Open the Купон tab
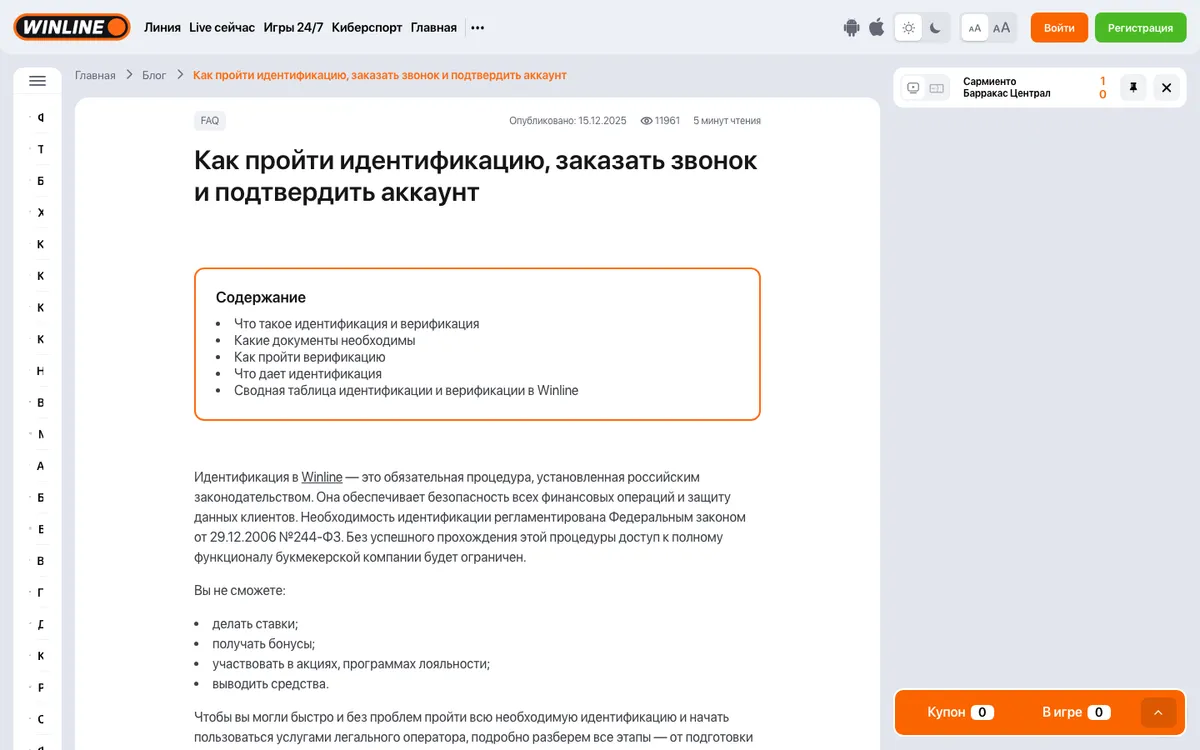This screenshot has height=750, width=1200. pyautogui.click(x=959, y=712)
